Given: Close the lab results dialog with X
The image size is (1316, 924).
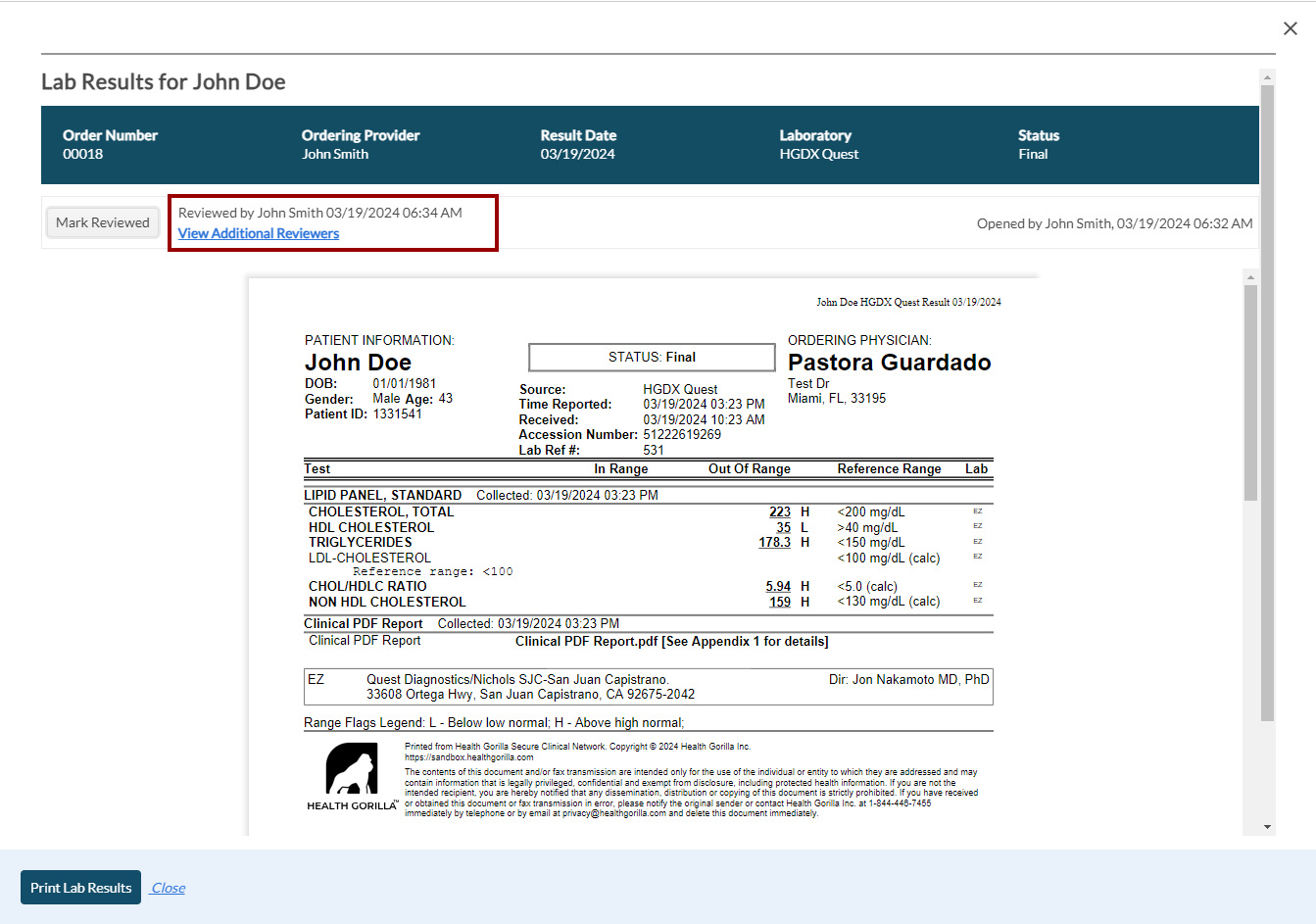Looking at the screenshot, I should point(1291,28).
